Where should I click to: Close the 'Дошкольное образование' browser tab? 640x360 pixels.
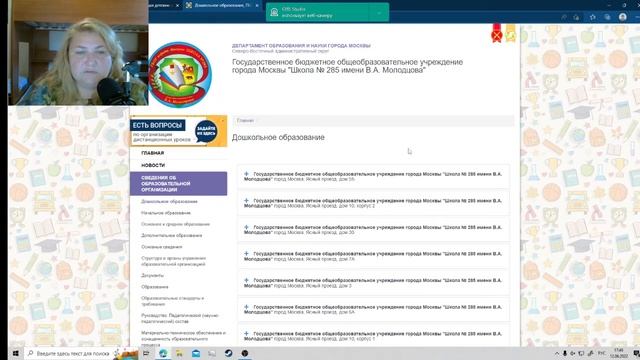coord(257,5)
